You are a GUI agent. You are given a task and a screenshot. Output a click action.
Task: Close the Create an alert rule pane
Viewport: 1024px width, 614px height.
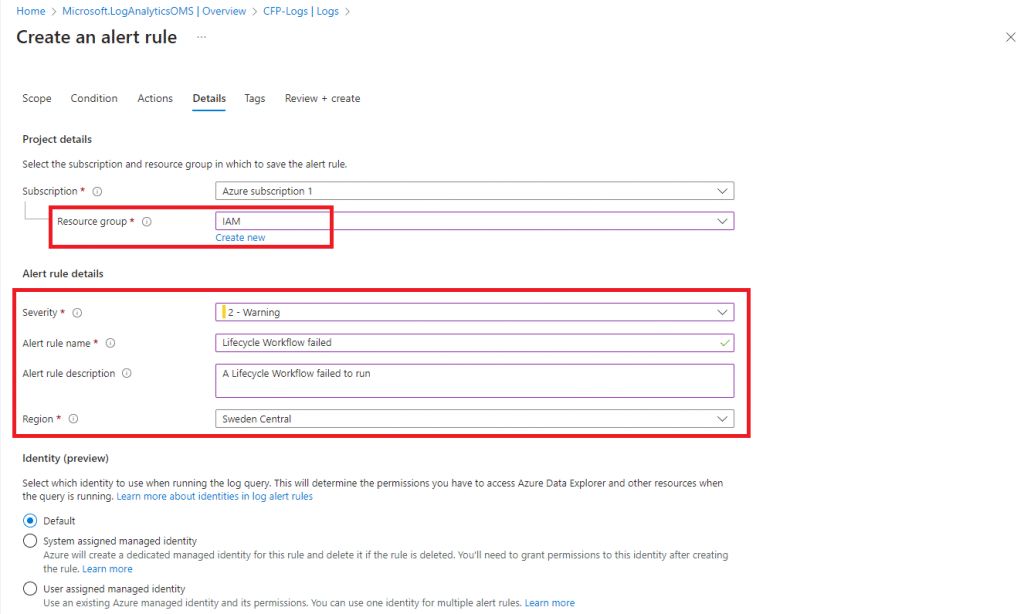[x=1009, y=37]
